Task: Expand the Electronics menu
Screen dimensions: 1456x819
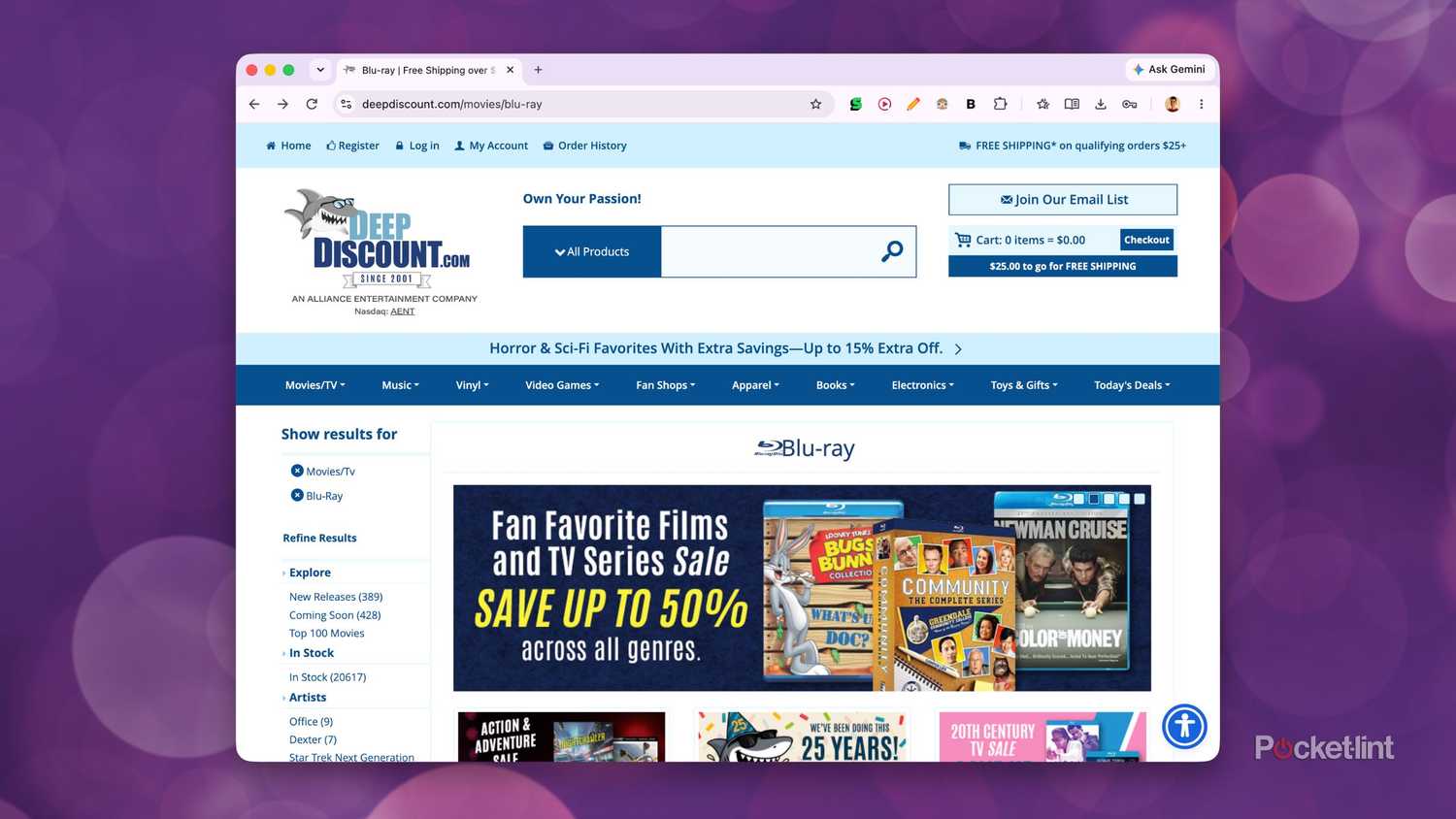Action: [922, 385]
